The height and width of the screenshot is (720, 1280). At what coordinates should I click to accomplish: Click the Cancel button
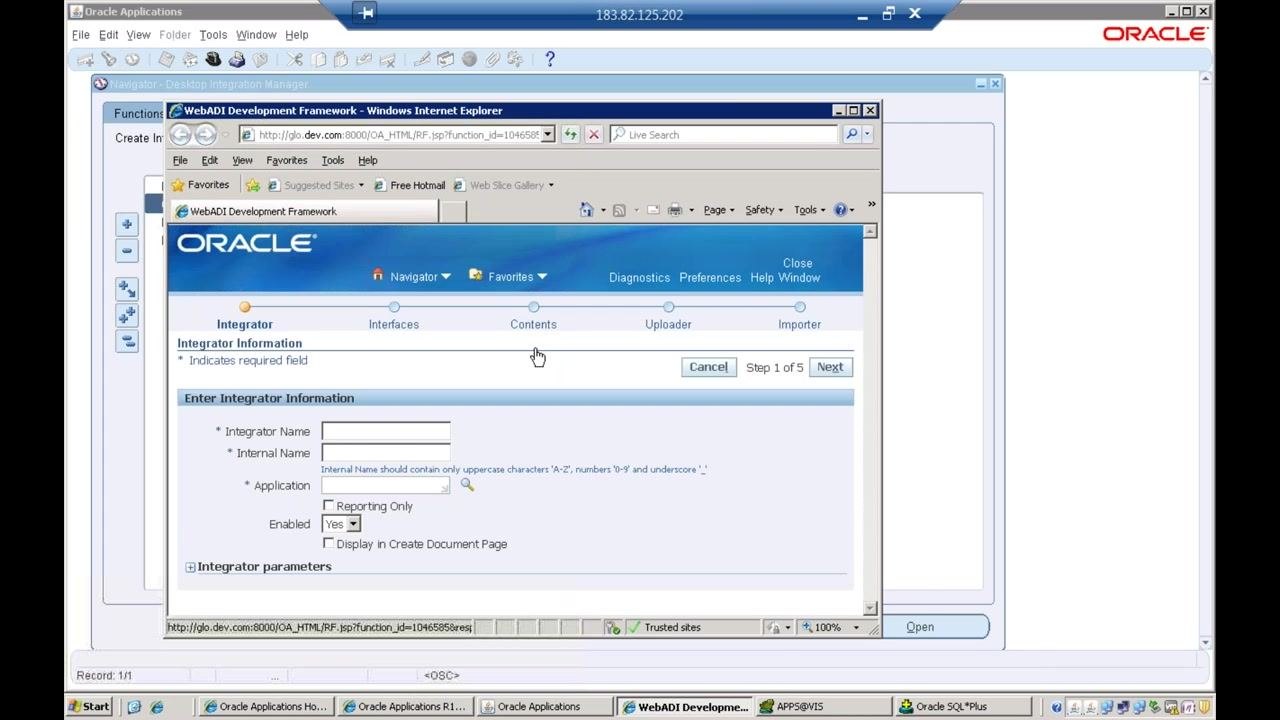click(x=708, y=367)
